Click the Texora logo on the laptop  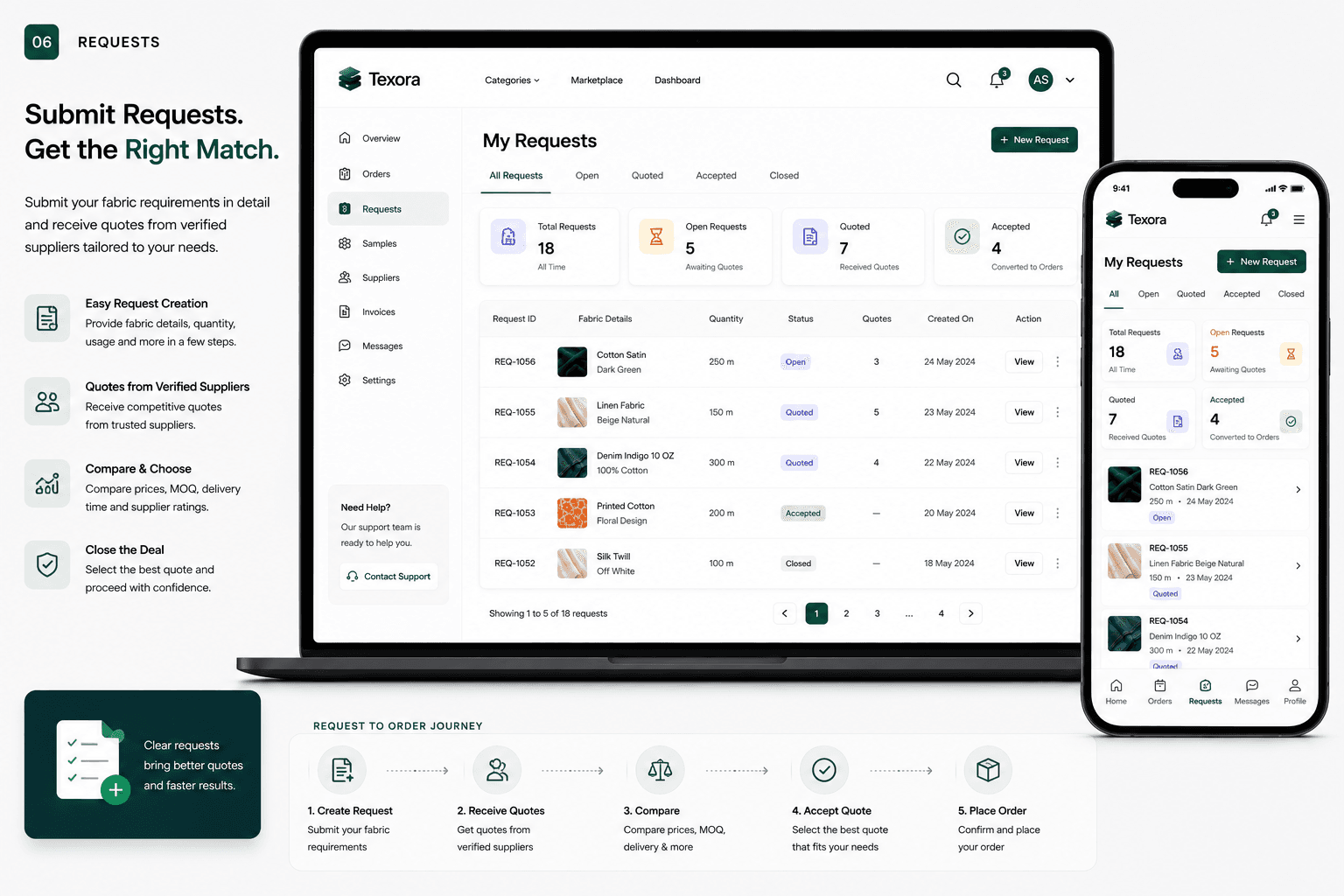[x=379, y=79]
